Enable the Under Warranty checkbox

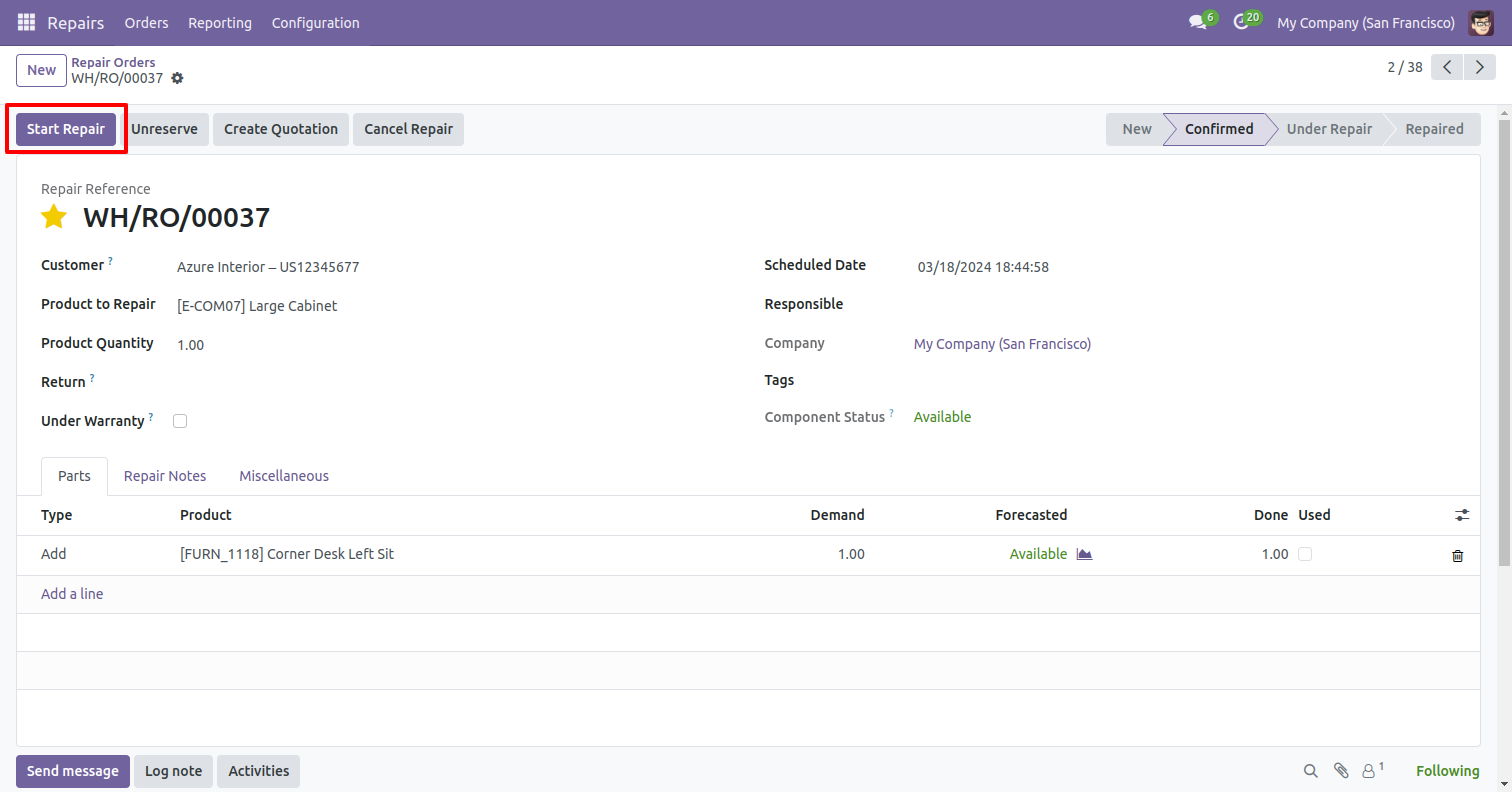click(180, 421)
